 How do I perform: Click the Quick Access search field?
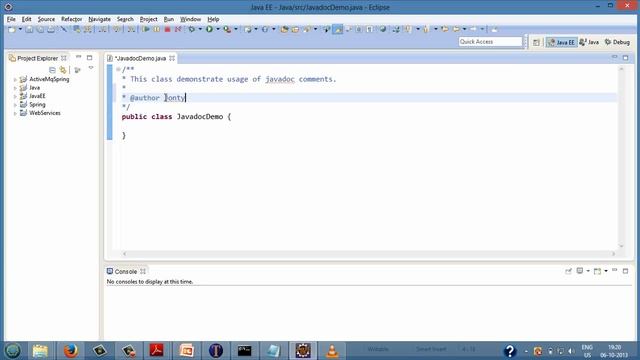tap(490, 42)
